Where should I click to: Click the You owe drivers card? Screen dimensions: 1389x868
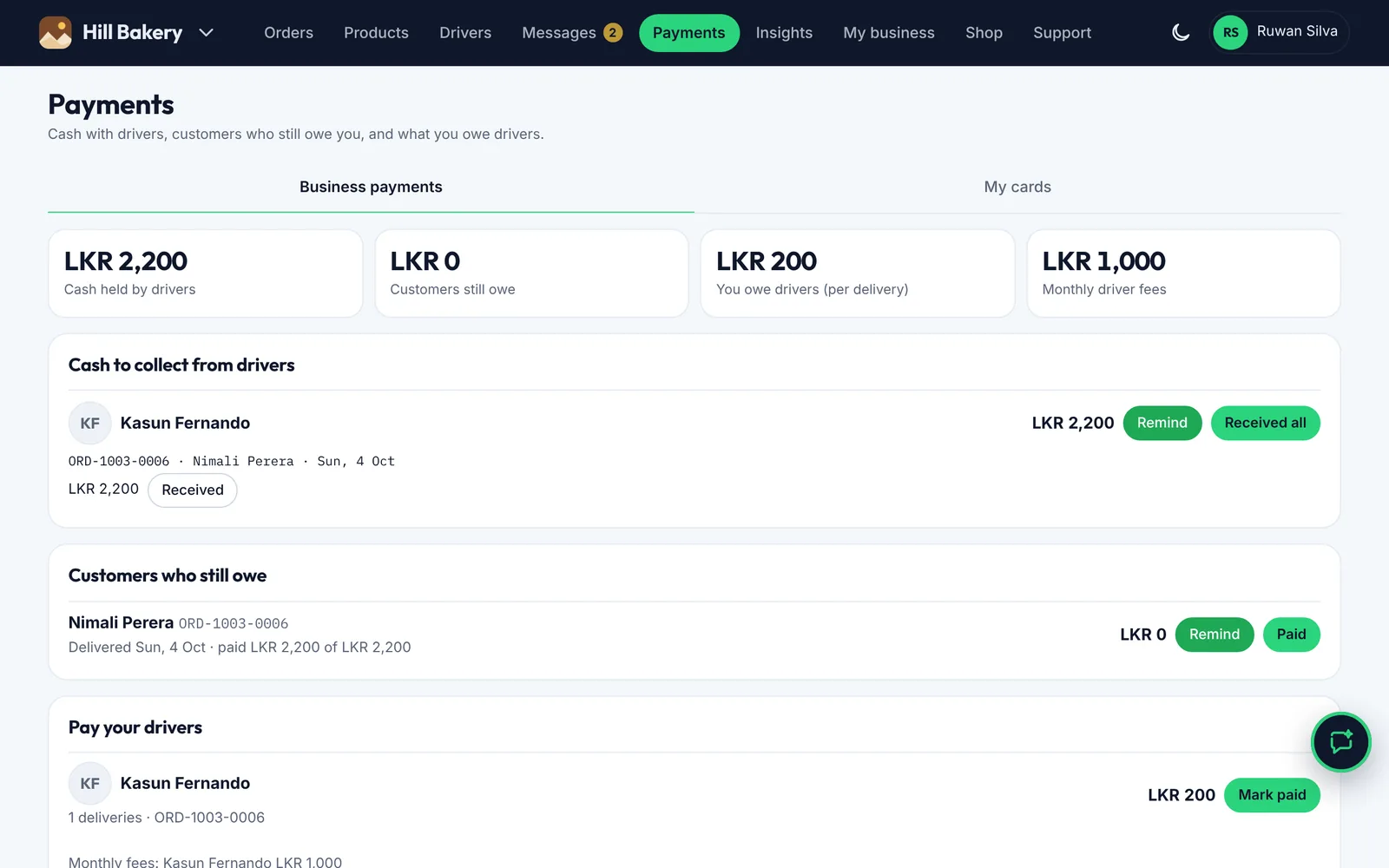click(x=858, y=273)
